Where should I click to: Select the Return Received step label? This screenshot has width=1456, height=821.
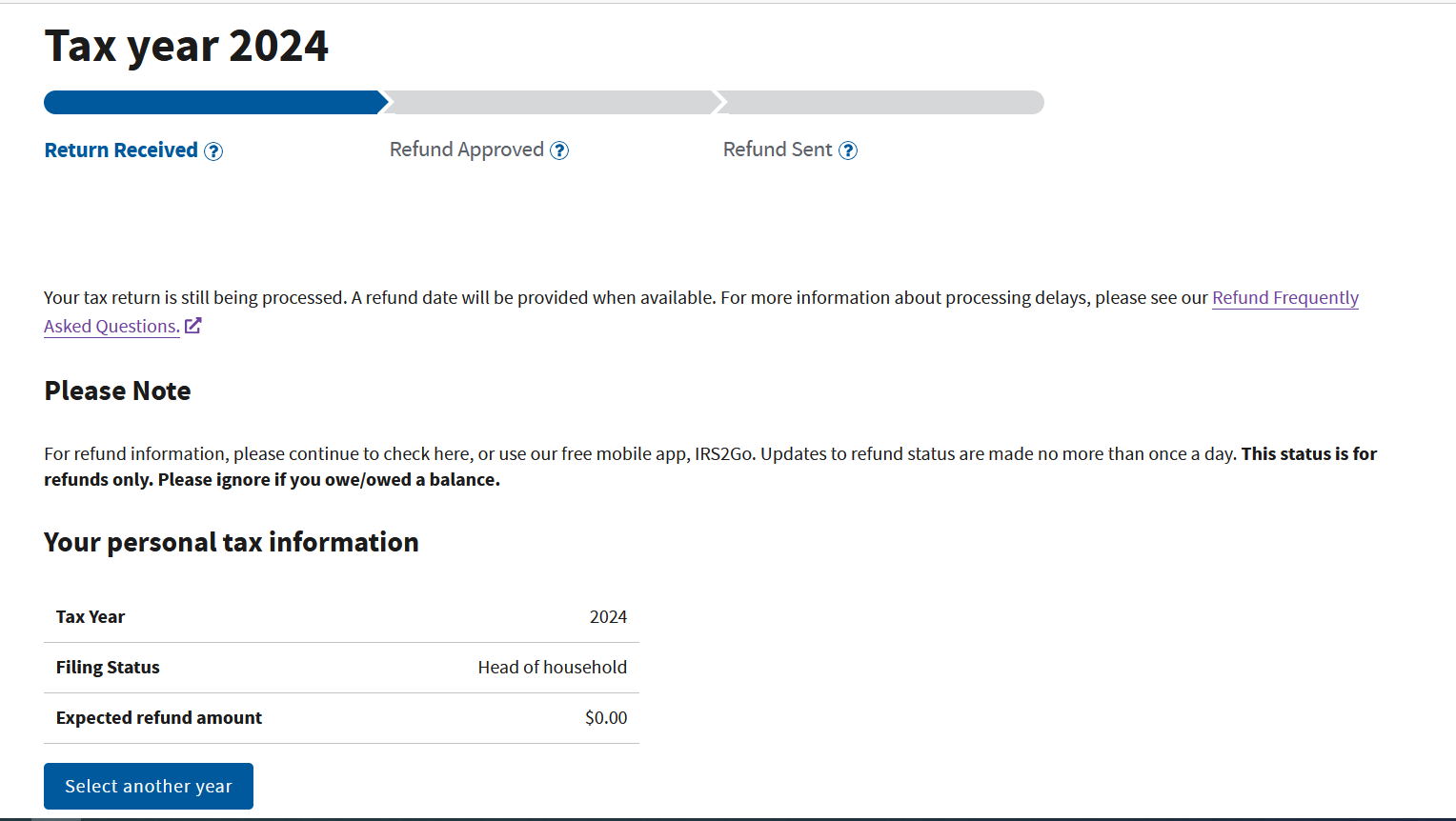tap(121, 150)
